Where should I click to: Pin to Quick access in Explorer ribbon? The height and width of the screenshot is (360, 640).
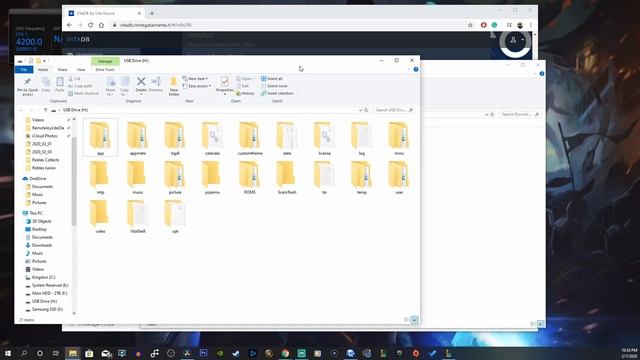click(x=27, y=87)
